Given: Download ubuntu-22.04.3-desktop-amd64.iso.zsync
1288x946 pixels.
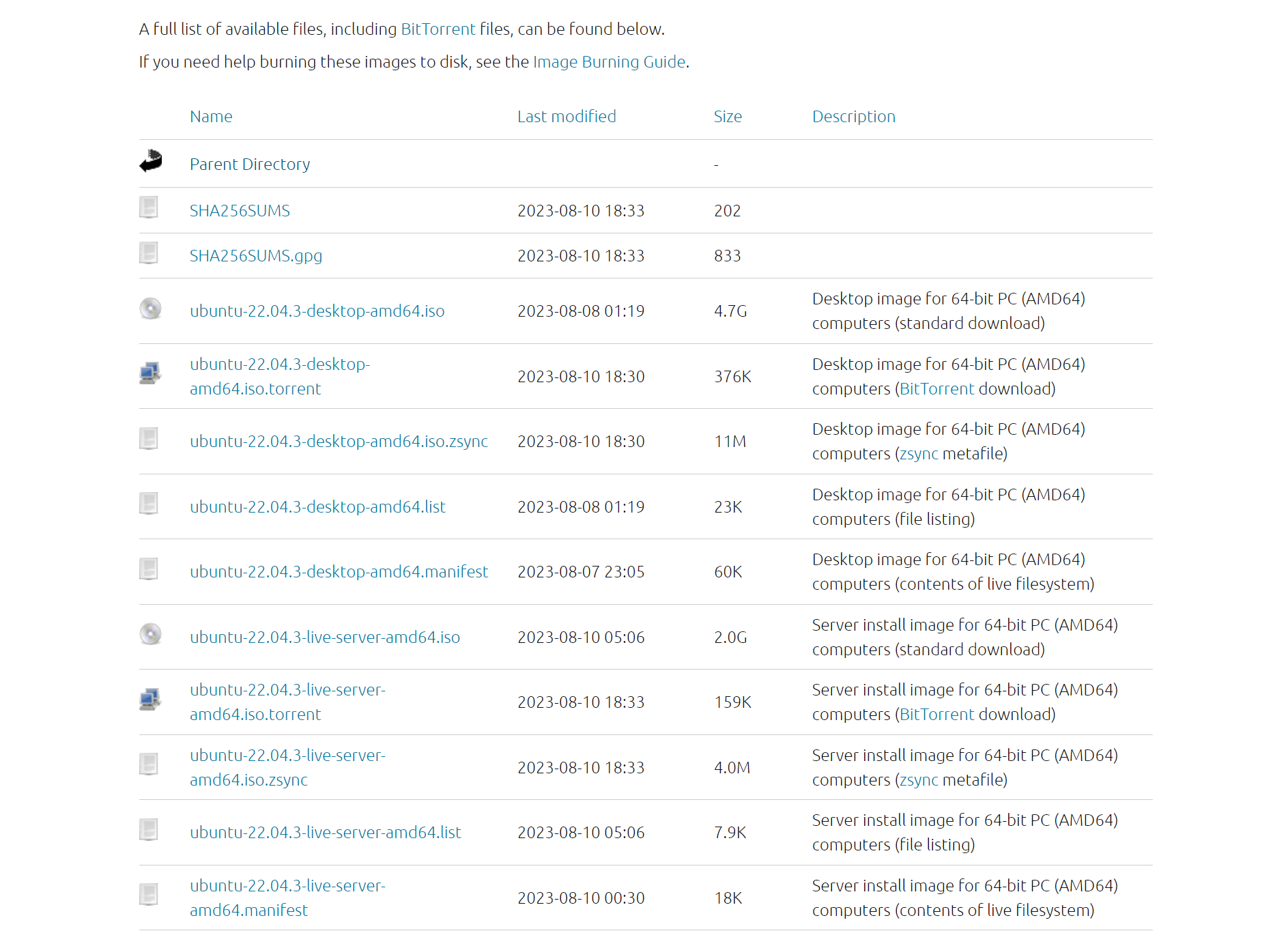Looking at the screenshot, I should point(339,442).
